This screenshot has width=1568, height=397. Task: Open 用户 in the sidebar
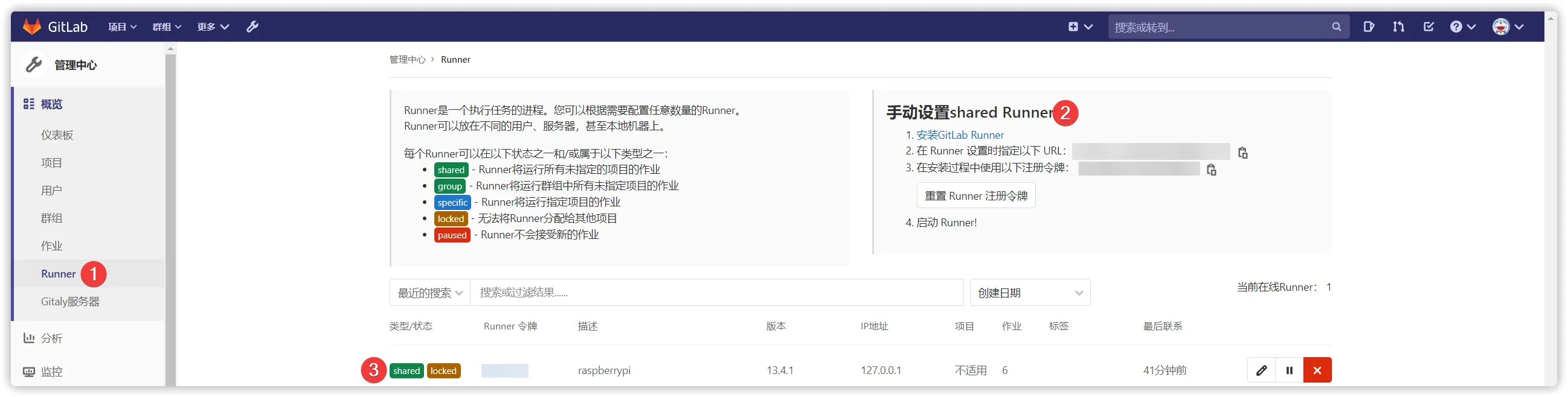click(51, 190)
